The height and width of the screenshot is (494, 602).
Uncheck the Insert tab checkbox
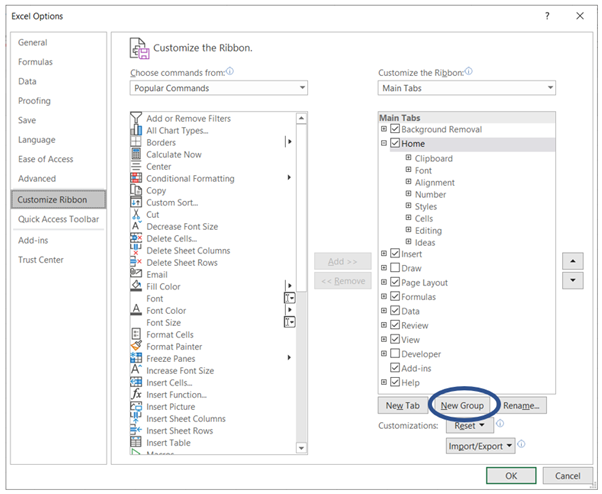coord(395,253)
